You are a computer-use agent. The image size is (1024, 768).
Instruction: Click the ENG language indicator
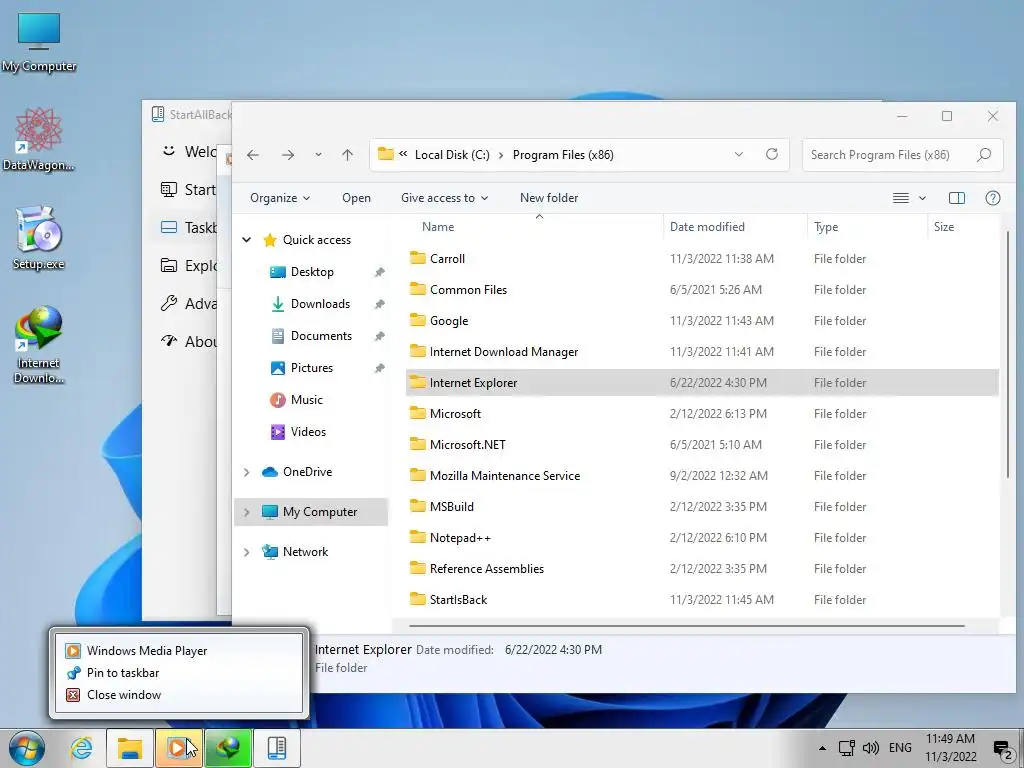pos(900,748)
